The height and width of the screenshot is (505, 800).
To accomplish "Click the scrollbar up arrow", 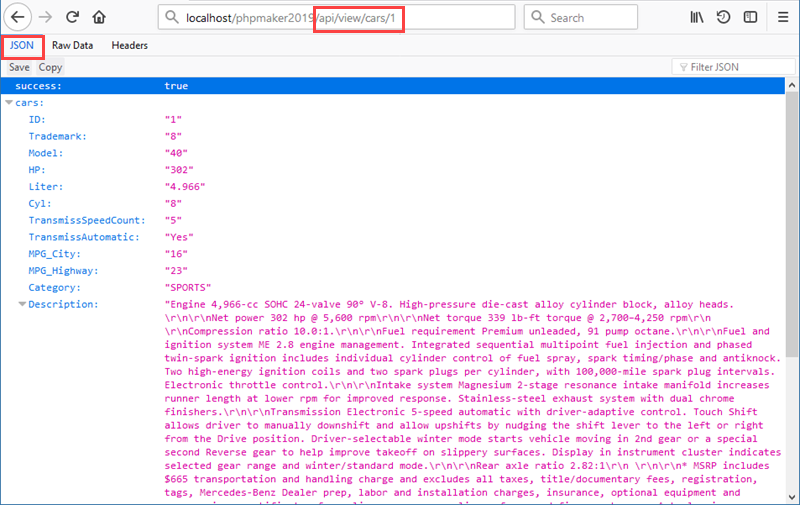I will click(792, 85).
